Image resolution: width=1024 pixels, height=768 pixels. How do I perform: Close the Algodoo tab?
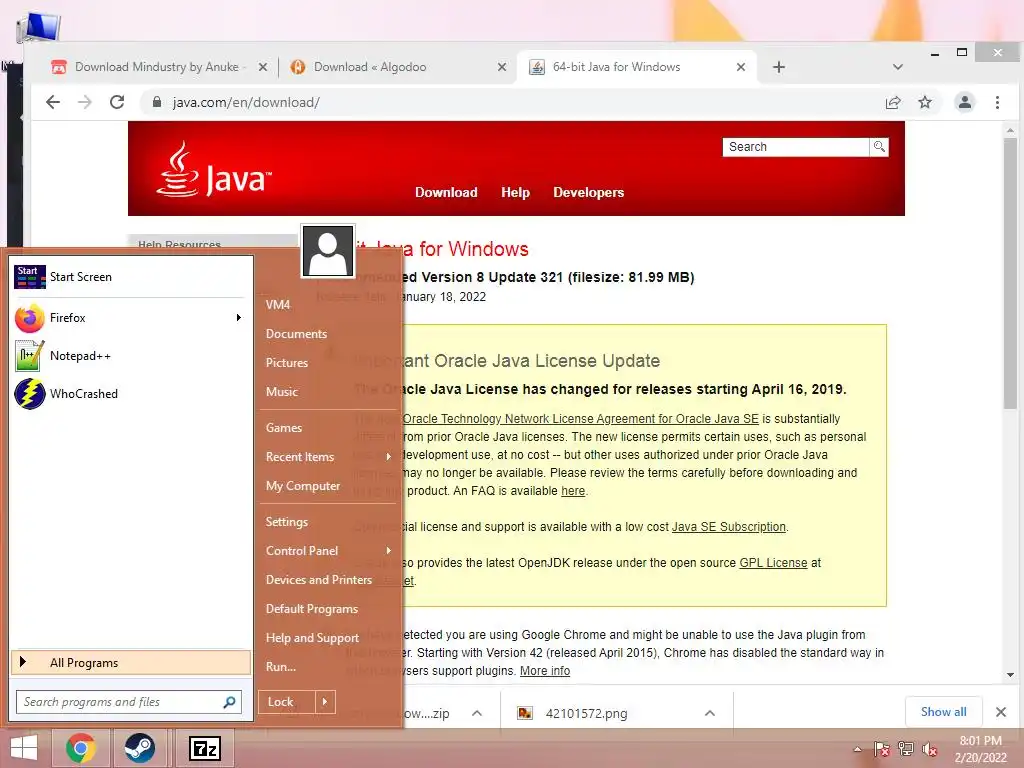pyautogui.click(x=502, y=67)
